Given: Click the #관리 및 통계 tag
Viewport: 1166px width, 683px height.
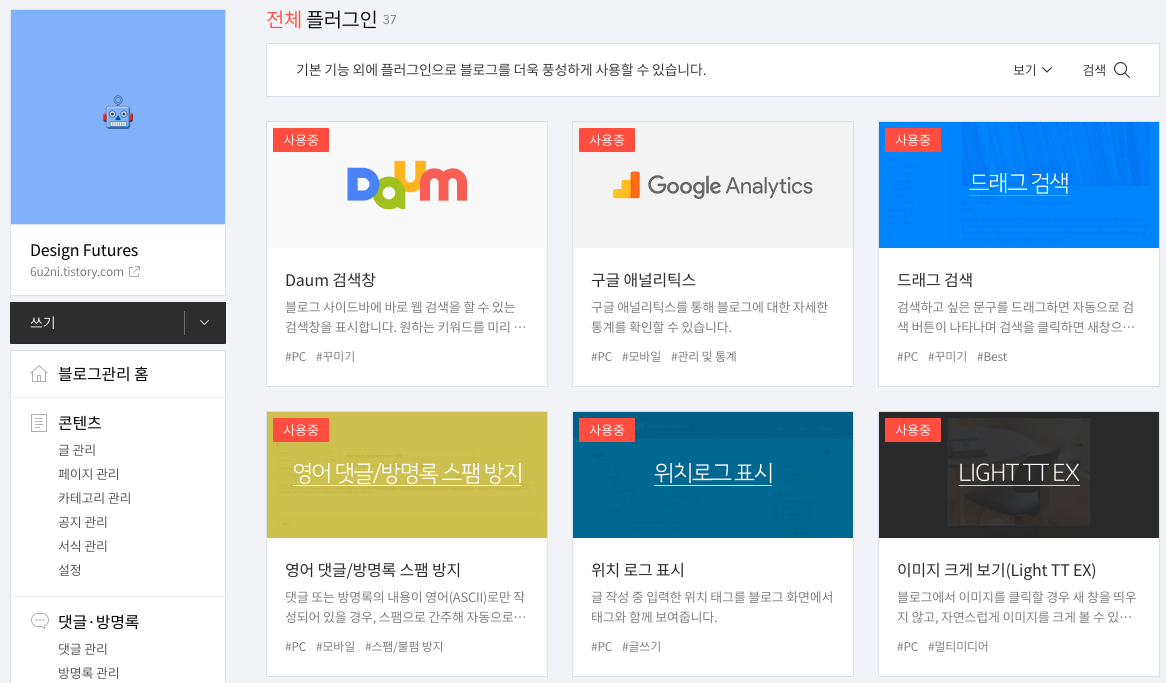Looking at the screenshot, I should point(703,356).
